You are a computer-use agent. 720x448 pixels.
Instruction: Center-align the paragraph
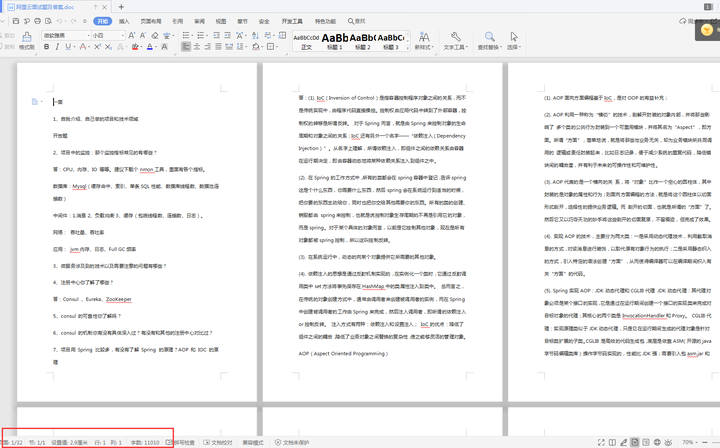pos(197,47)
